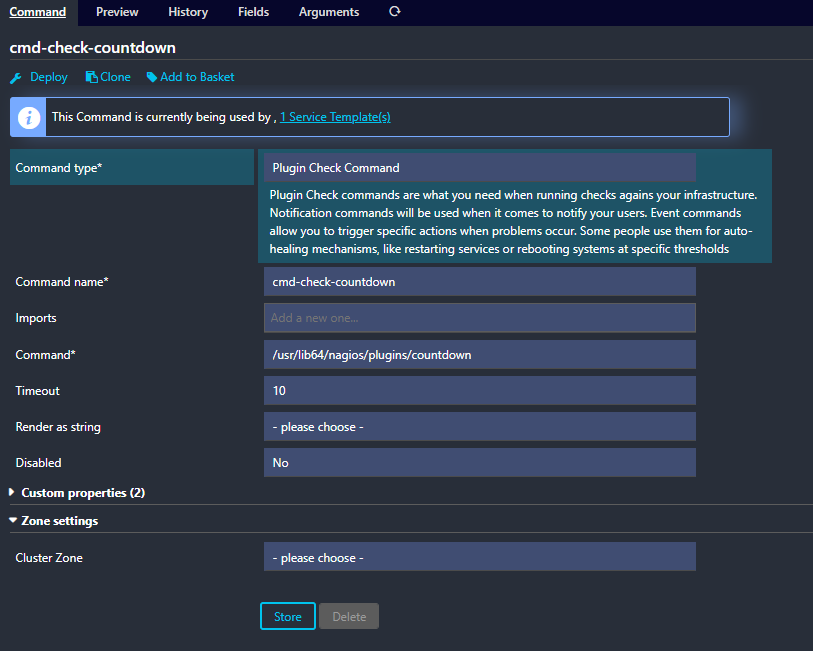The height and width of the screenshot is (651, 813).
Task: Click the Deploy wrench icon
Action: [x=15, y=77]
